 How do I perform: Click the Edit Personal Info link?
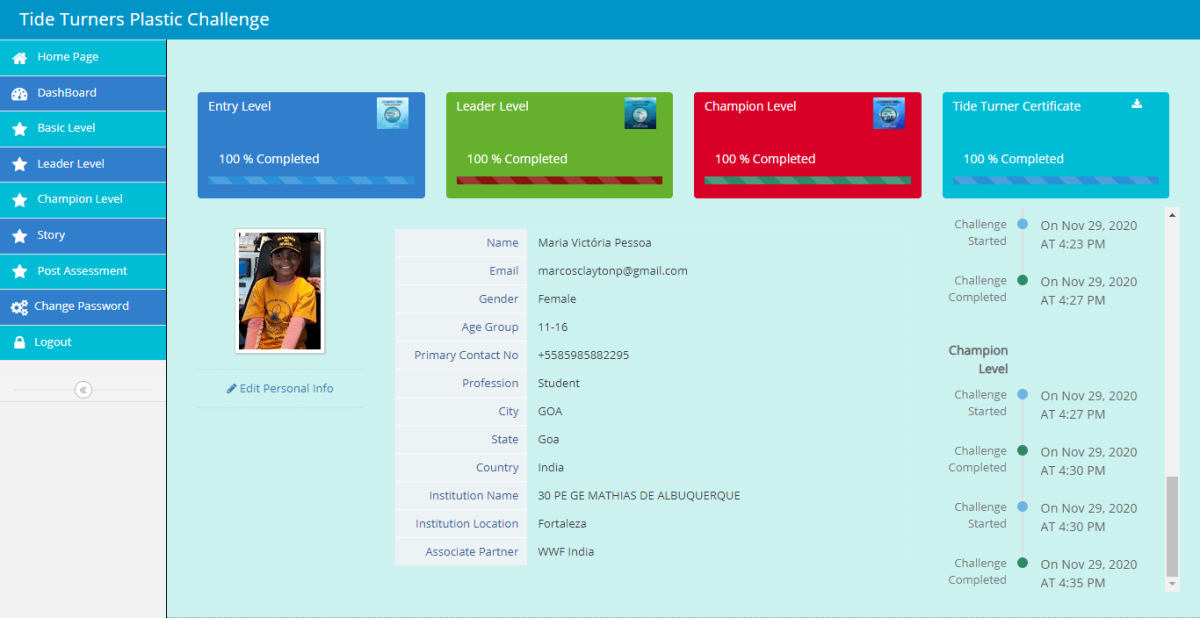[280, 388]
